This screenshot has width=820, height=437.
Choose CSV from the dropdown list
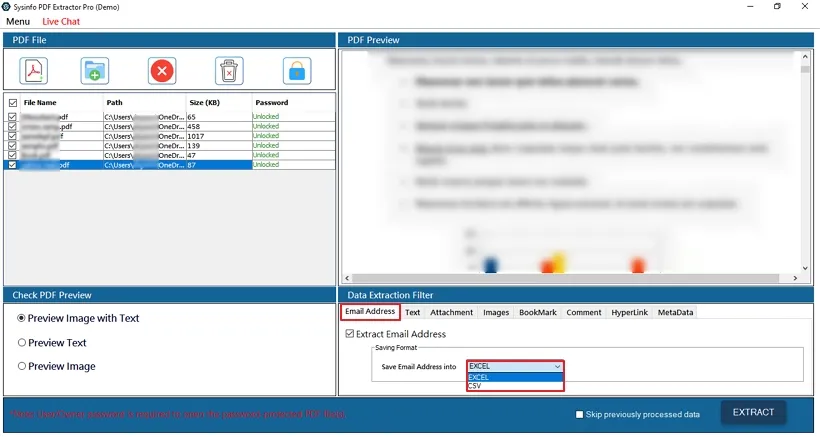click(515, 386)
